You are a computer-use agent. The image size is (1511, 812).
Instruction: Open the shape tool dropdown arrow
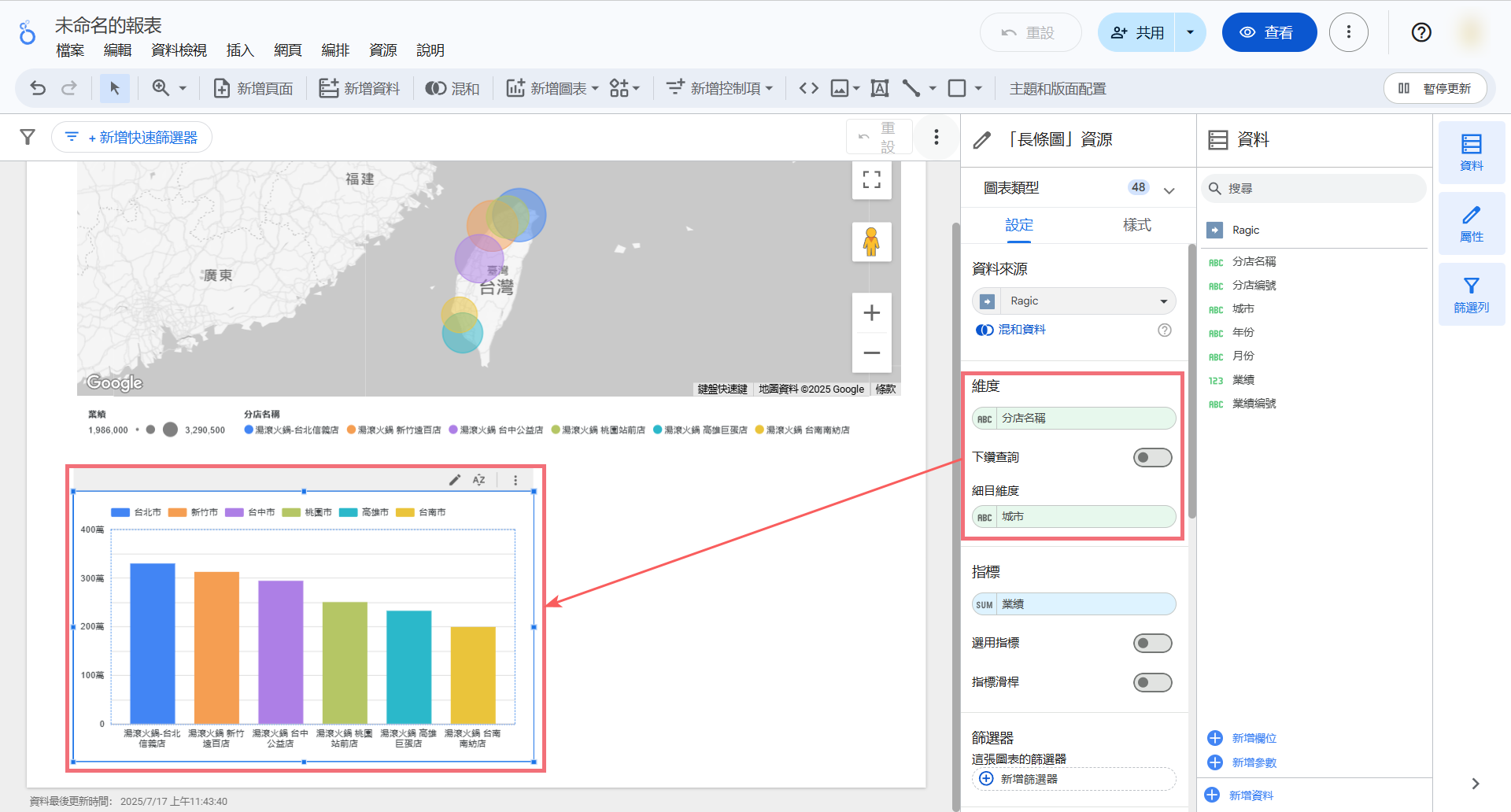[978, 88]
